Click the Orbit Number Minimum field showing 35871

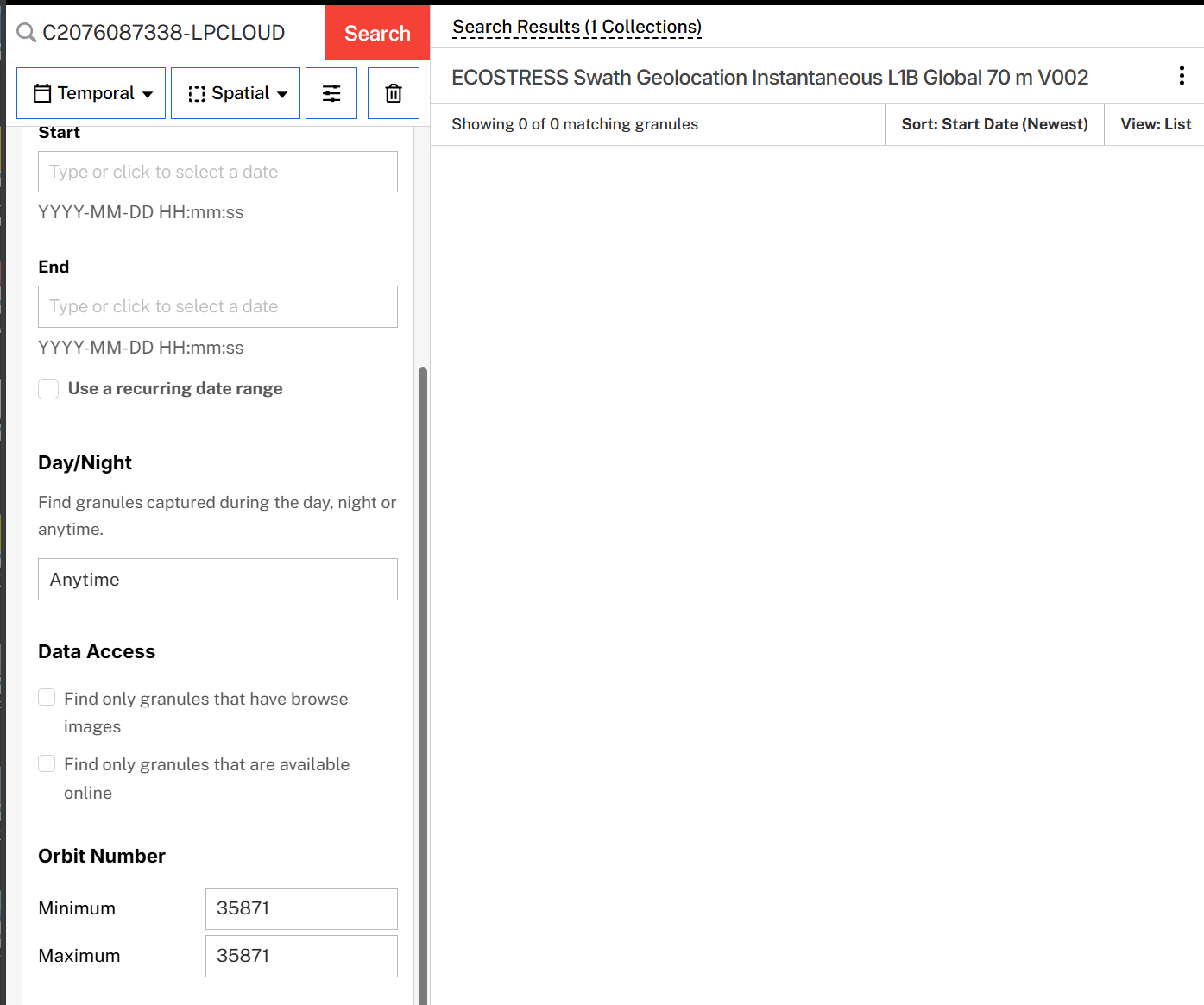[300, 908]
